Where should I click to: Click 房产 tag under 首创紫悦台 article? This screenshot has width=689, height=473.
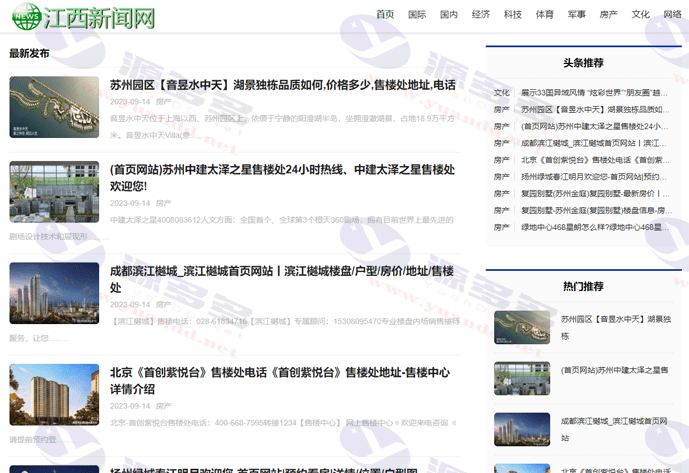click(x=163, y=406)
